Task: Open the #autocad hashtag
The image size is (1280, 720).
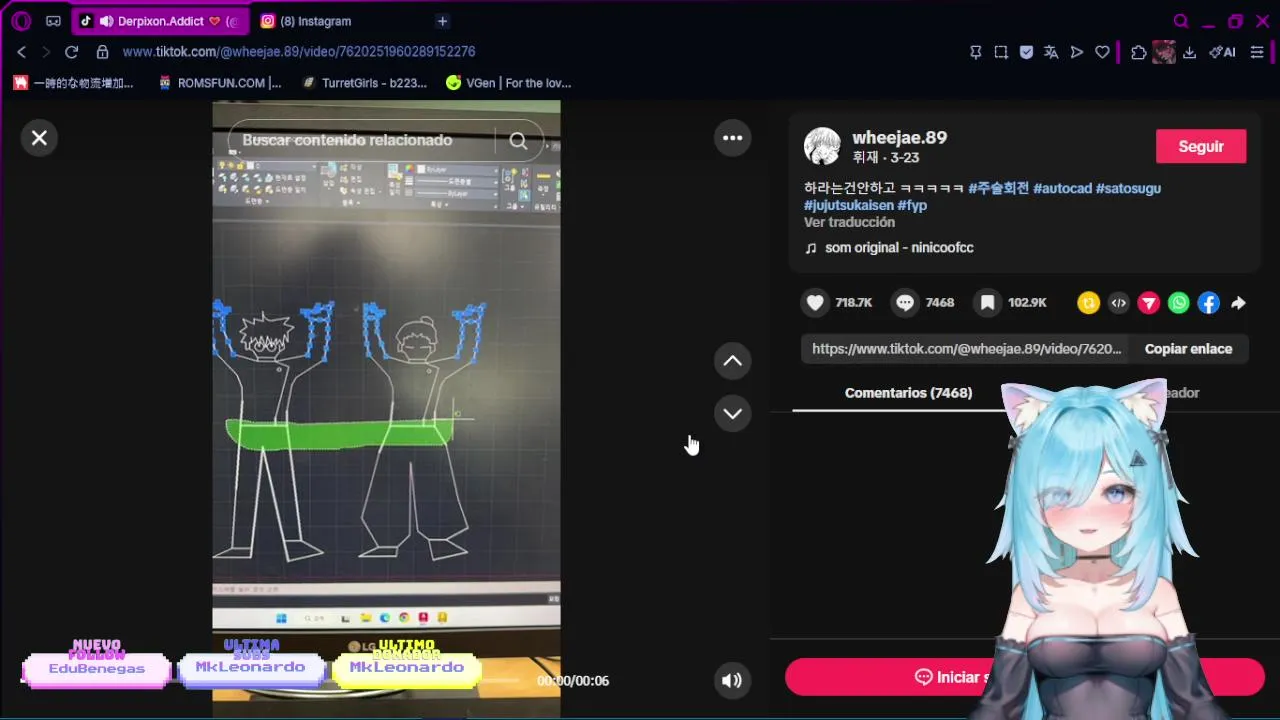Action: tap(1062, 188)
